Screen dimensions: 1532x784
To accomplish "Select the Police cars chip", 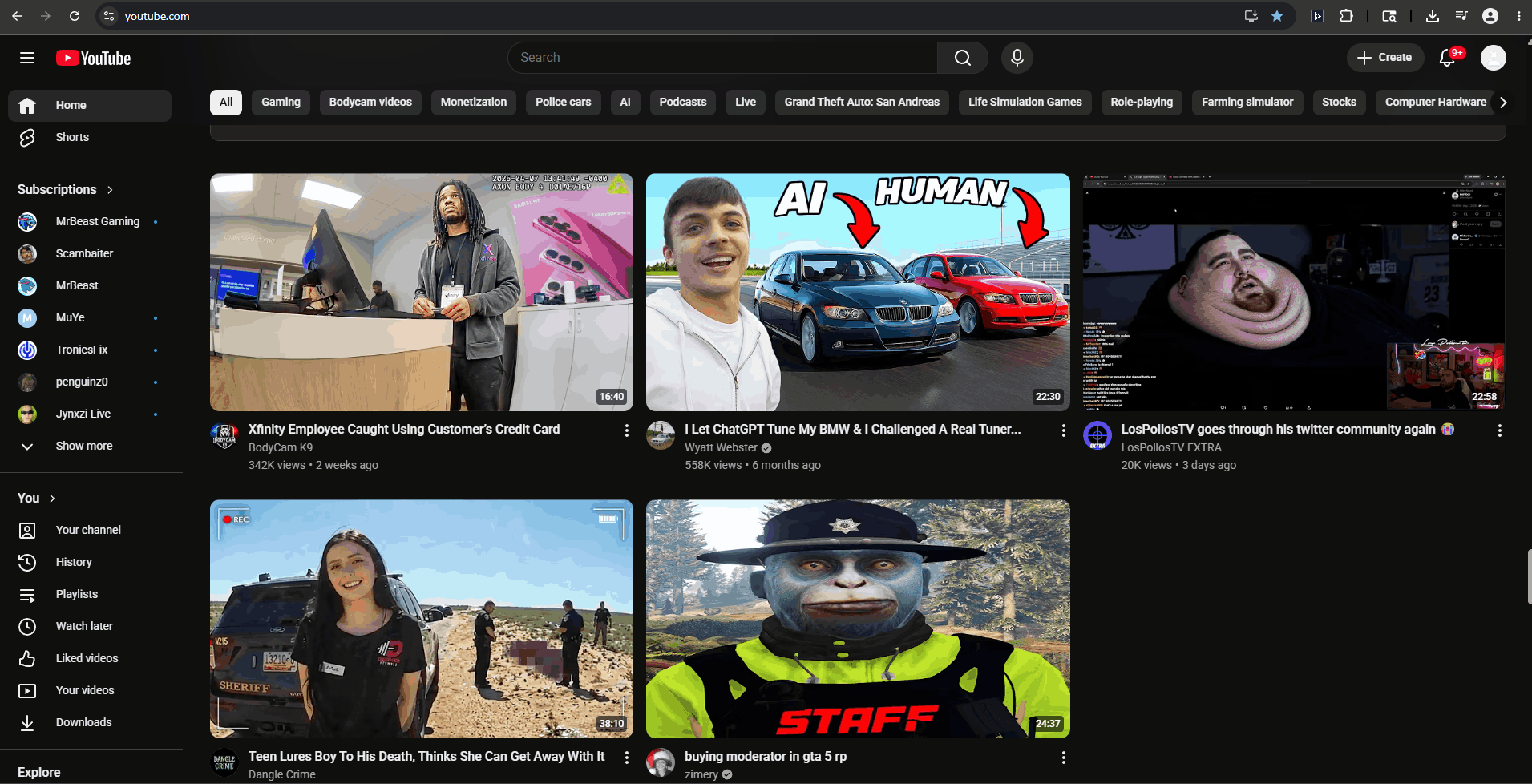I will [563, 103].
